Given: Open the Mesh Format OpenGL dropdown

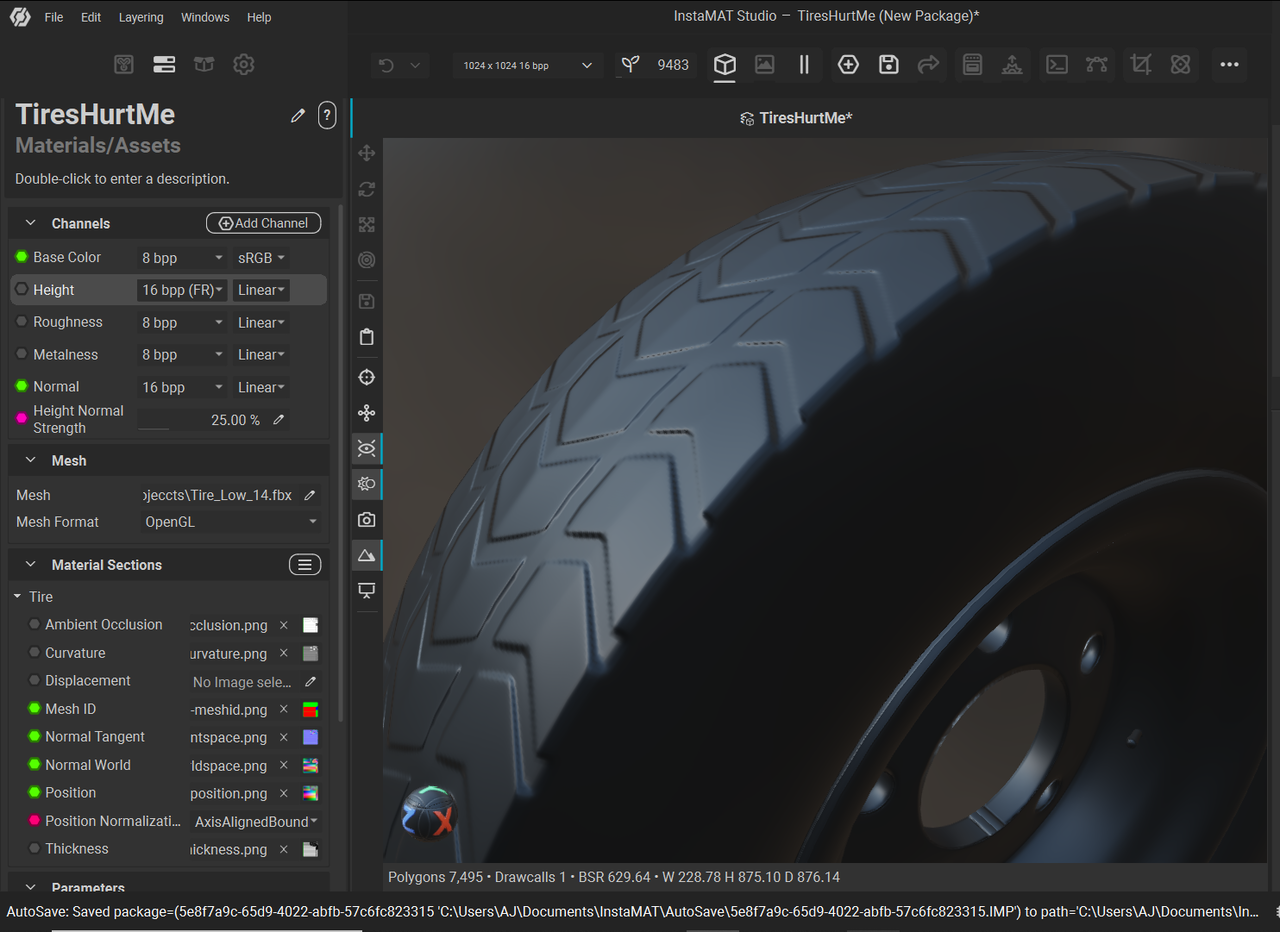Looking at the screenshot, I should 231,522.
